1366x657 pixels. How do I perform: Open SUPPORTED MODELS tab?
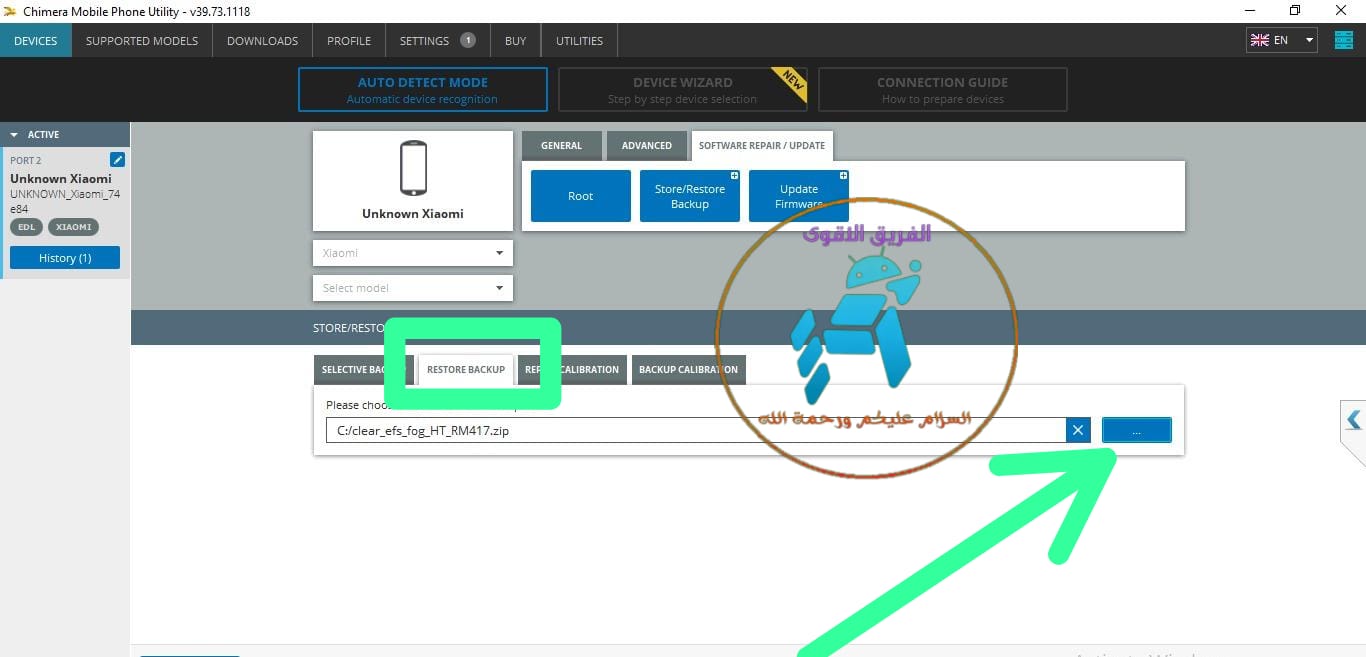[142, 41]
